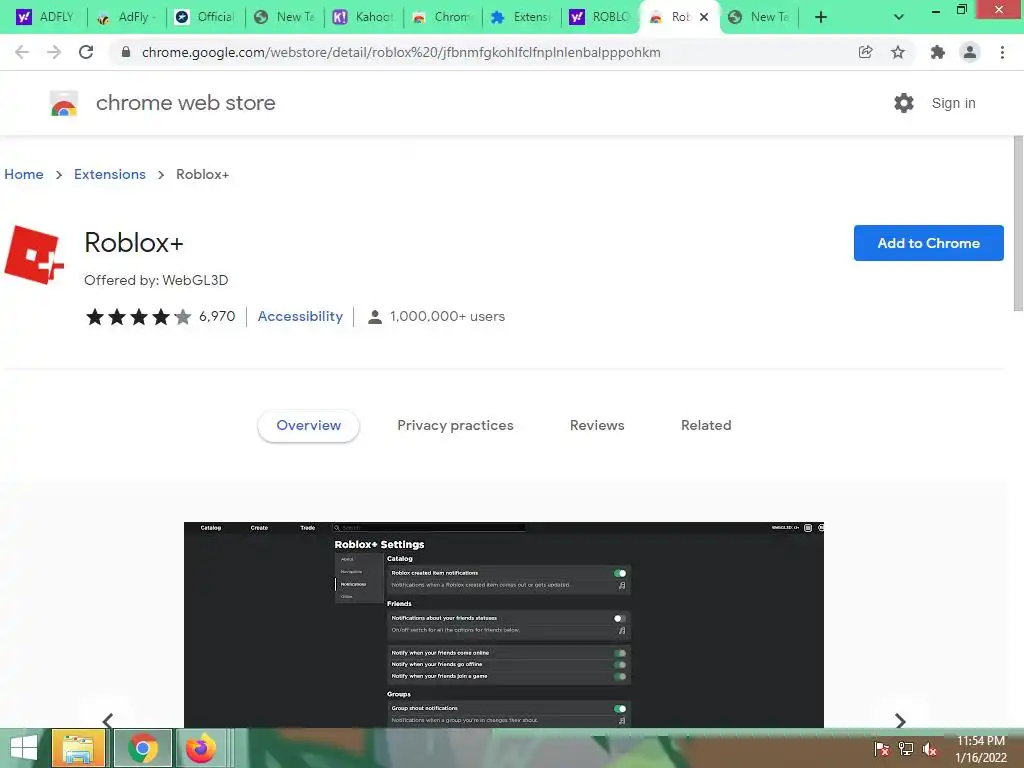The image size is (1024, 768).
Task: Switch to the Official tab
Action: tap(205, 17)
